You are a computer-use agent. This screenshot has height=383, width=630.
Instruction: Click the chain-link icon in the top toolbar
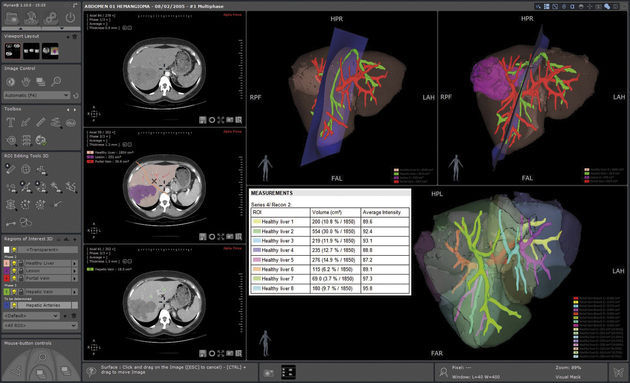point(51,18)
